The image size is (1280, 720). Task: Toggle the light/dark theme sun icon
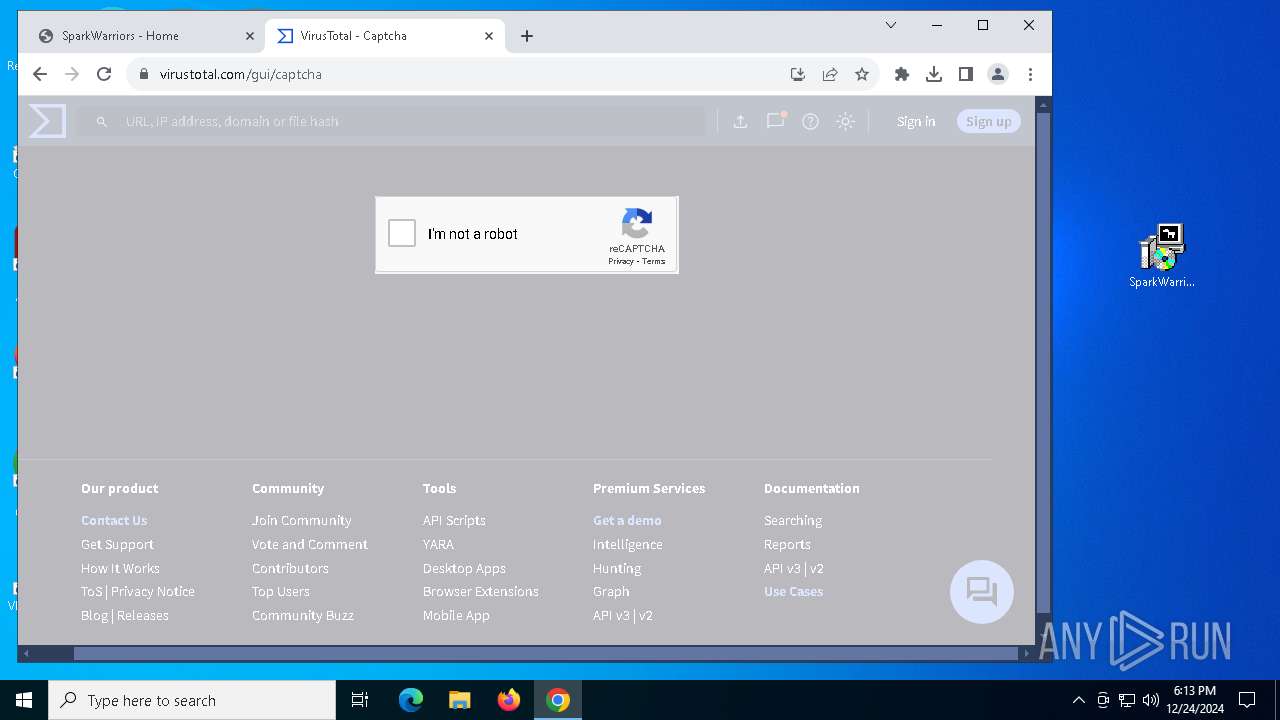point(845,121)
